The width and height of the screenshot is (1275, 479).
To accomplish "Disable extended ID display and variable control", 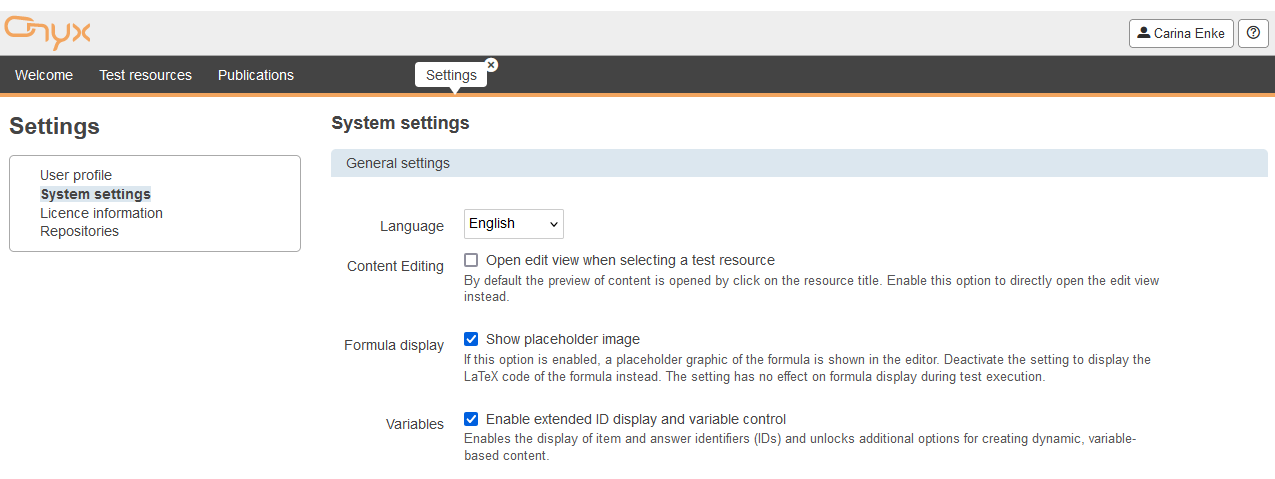I will [471, 419].
